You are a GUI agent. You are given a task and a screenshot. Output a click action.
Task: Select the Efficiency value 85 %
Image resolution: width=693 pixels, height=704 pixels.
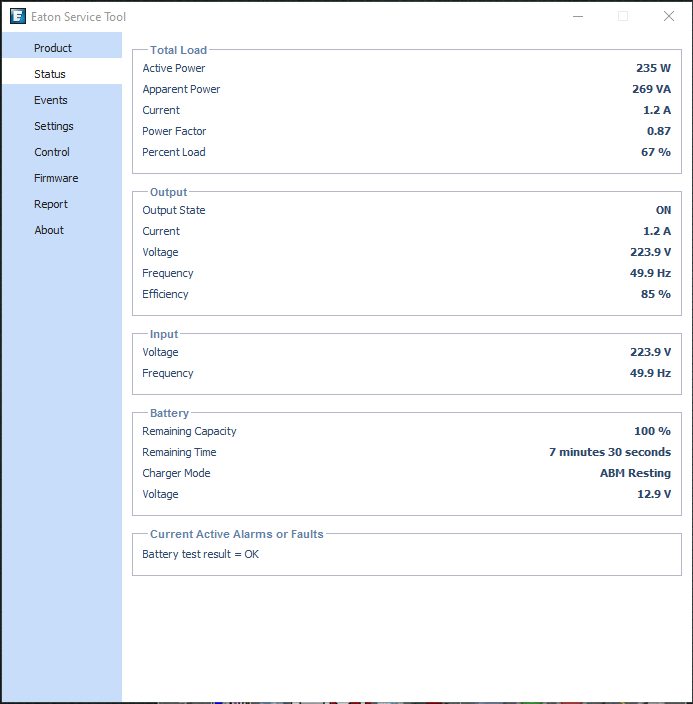[656, 294]
